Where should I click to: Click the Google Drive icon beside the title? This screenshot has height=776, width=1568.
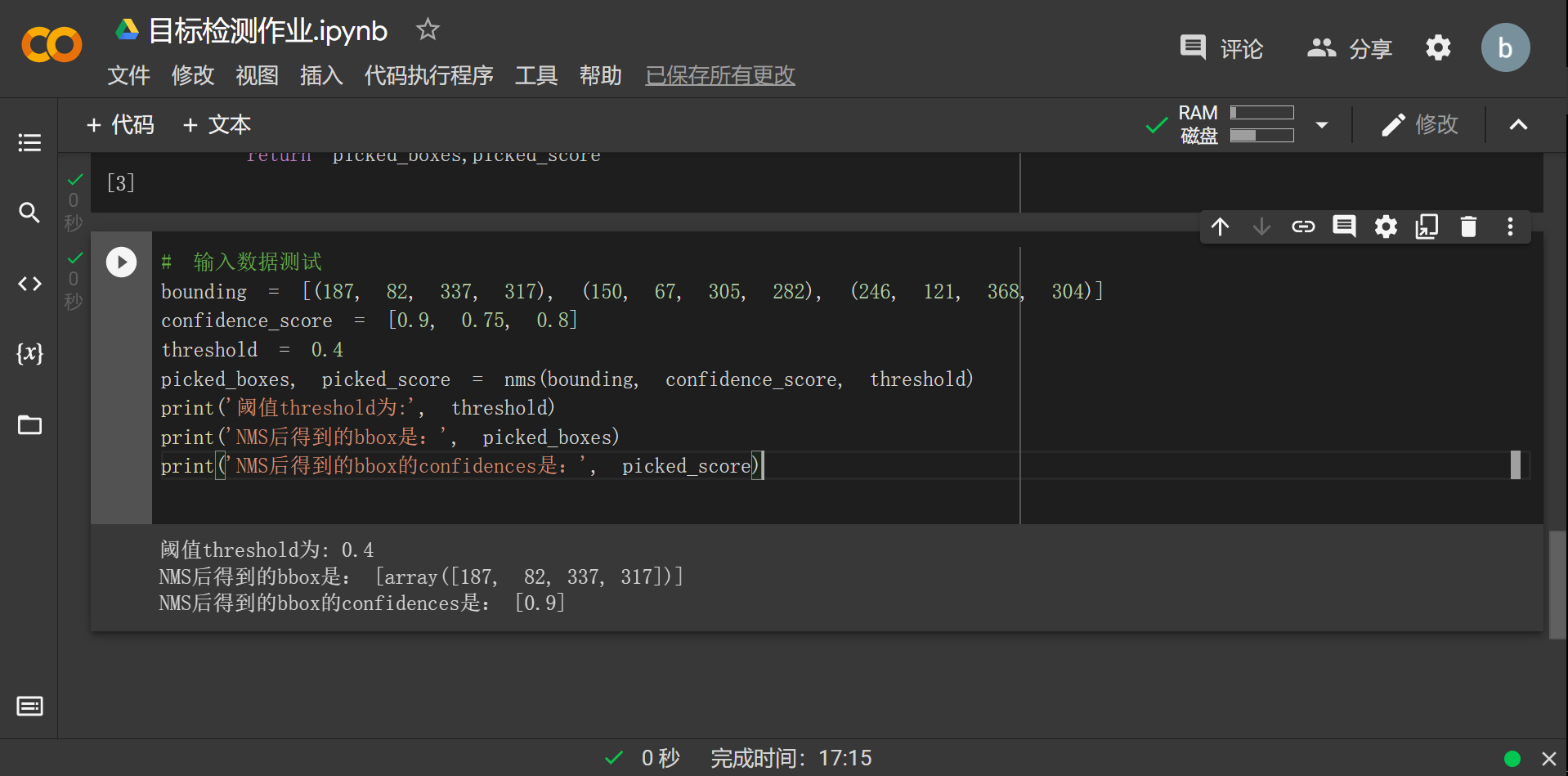click(x=127, y=30)
